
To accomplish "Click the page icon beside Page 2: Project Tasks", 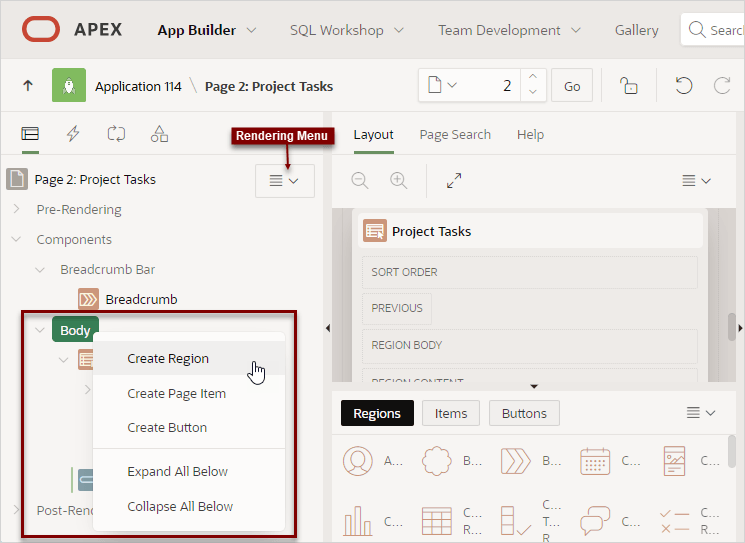I will pyautogui.click(x=17, y=179).
